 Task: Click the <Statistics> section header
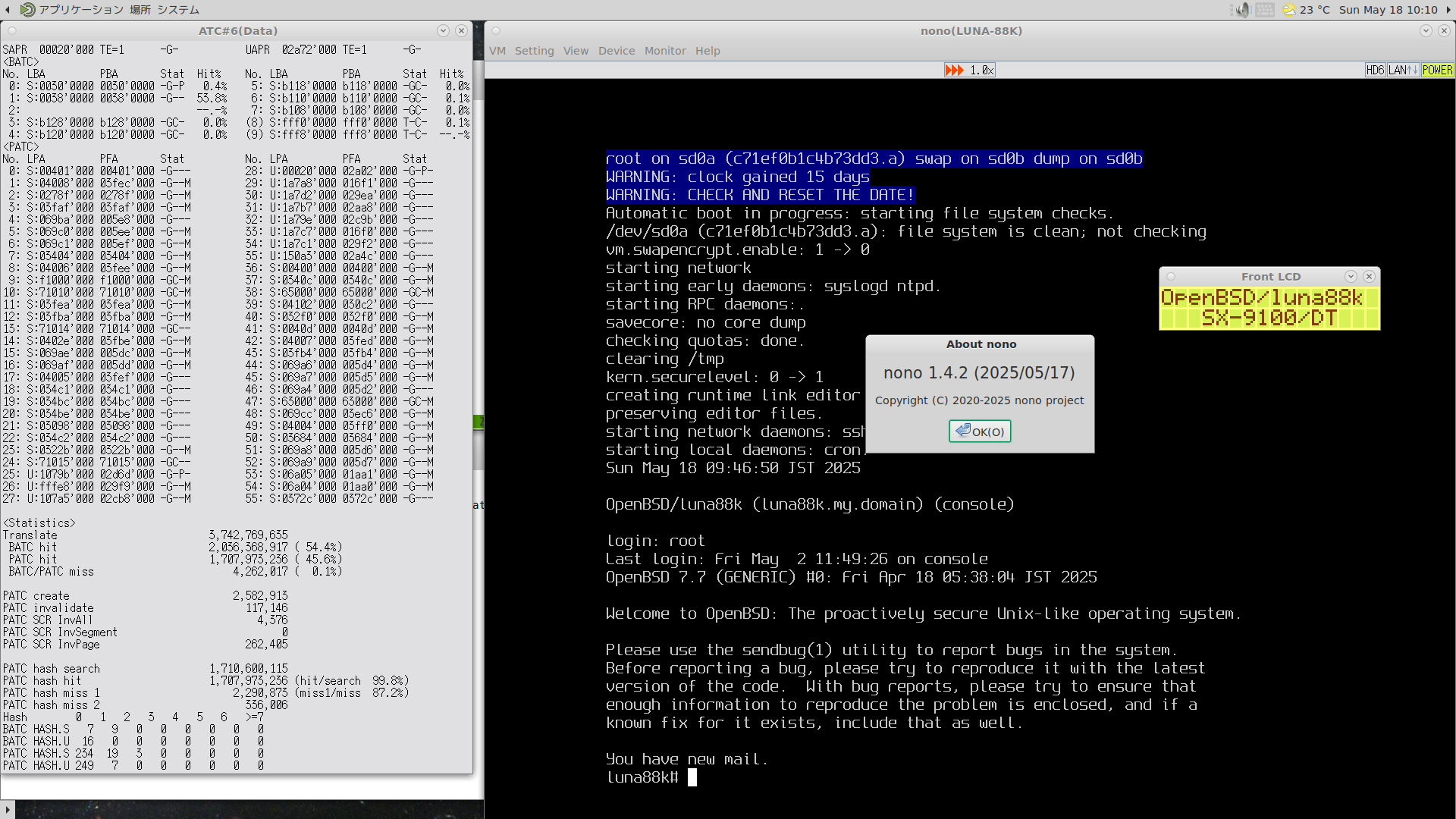coord(39,523)
